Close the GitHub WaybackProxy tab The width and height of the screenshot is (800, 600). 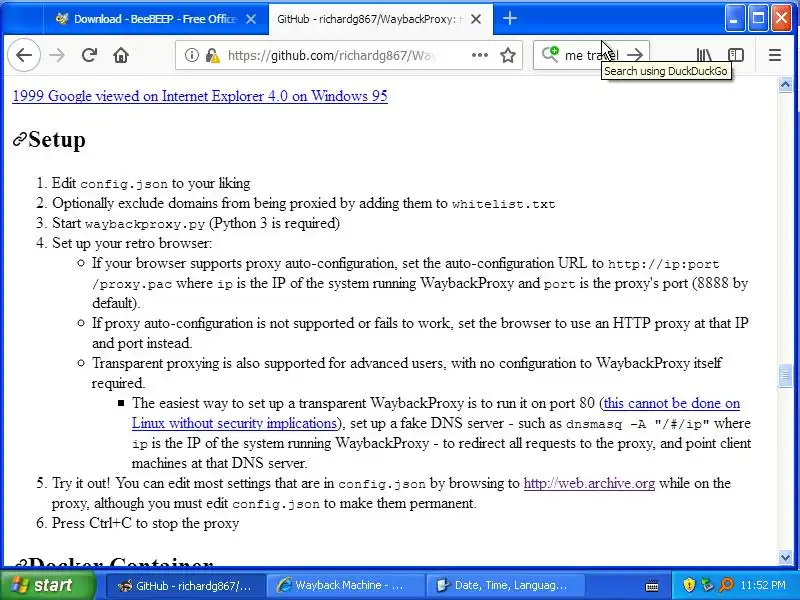476,19
